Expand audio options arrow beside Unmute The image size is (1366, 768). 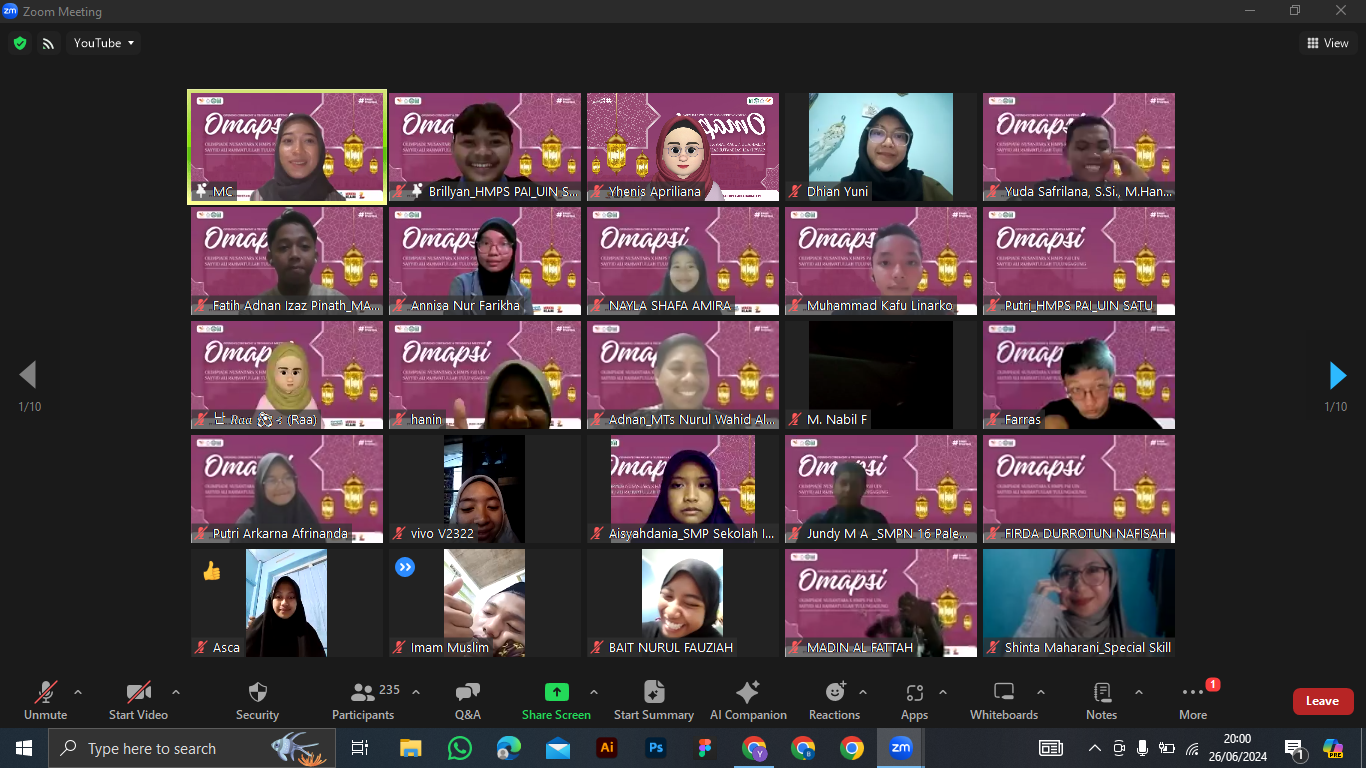[78, 692]
